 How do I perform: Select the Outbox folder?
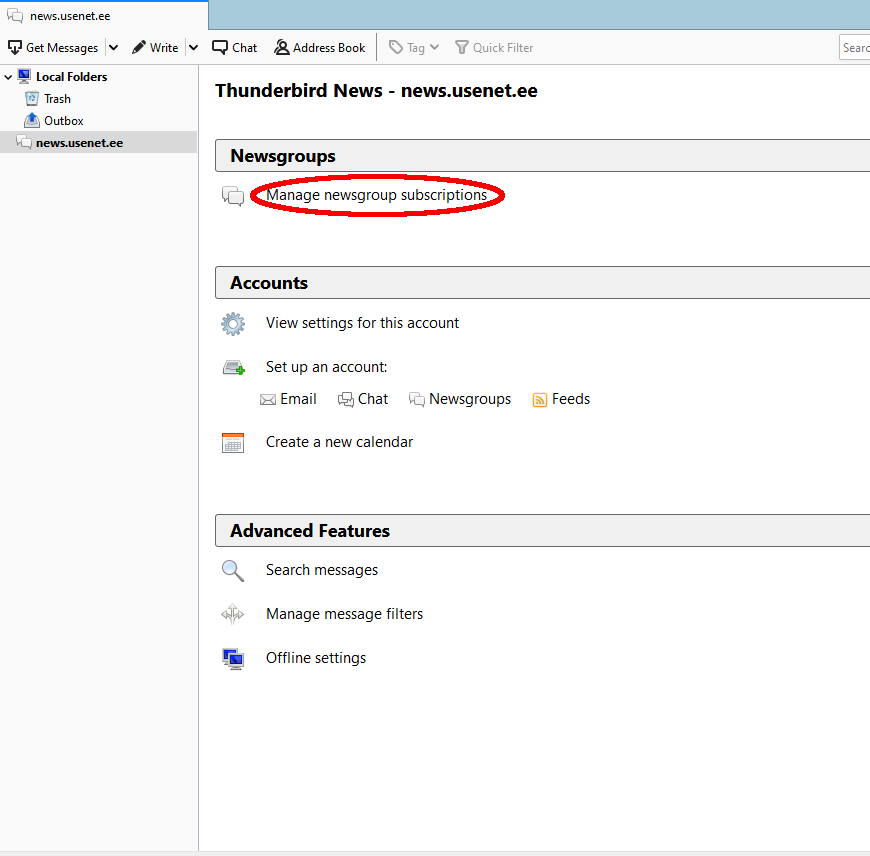[63, 120]
